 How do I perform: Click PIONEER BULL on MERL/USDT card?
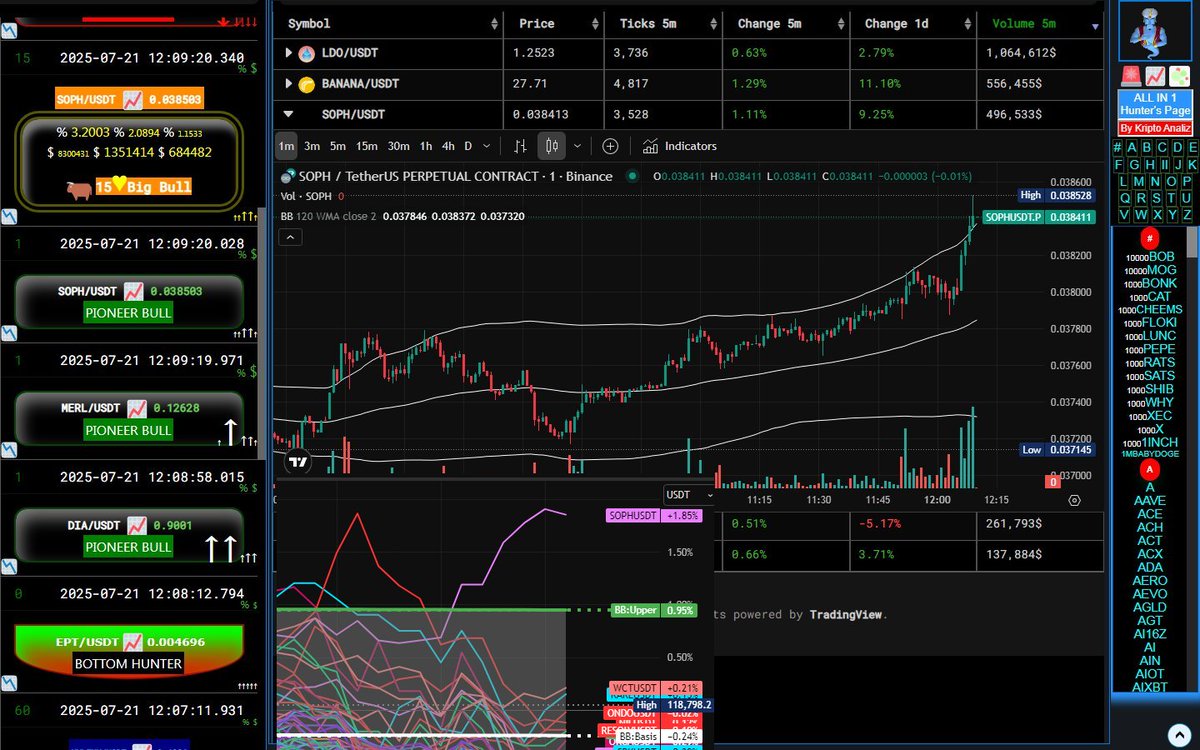[128, 430]
